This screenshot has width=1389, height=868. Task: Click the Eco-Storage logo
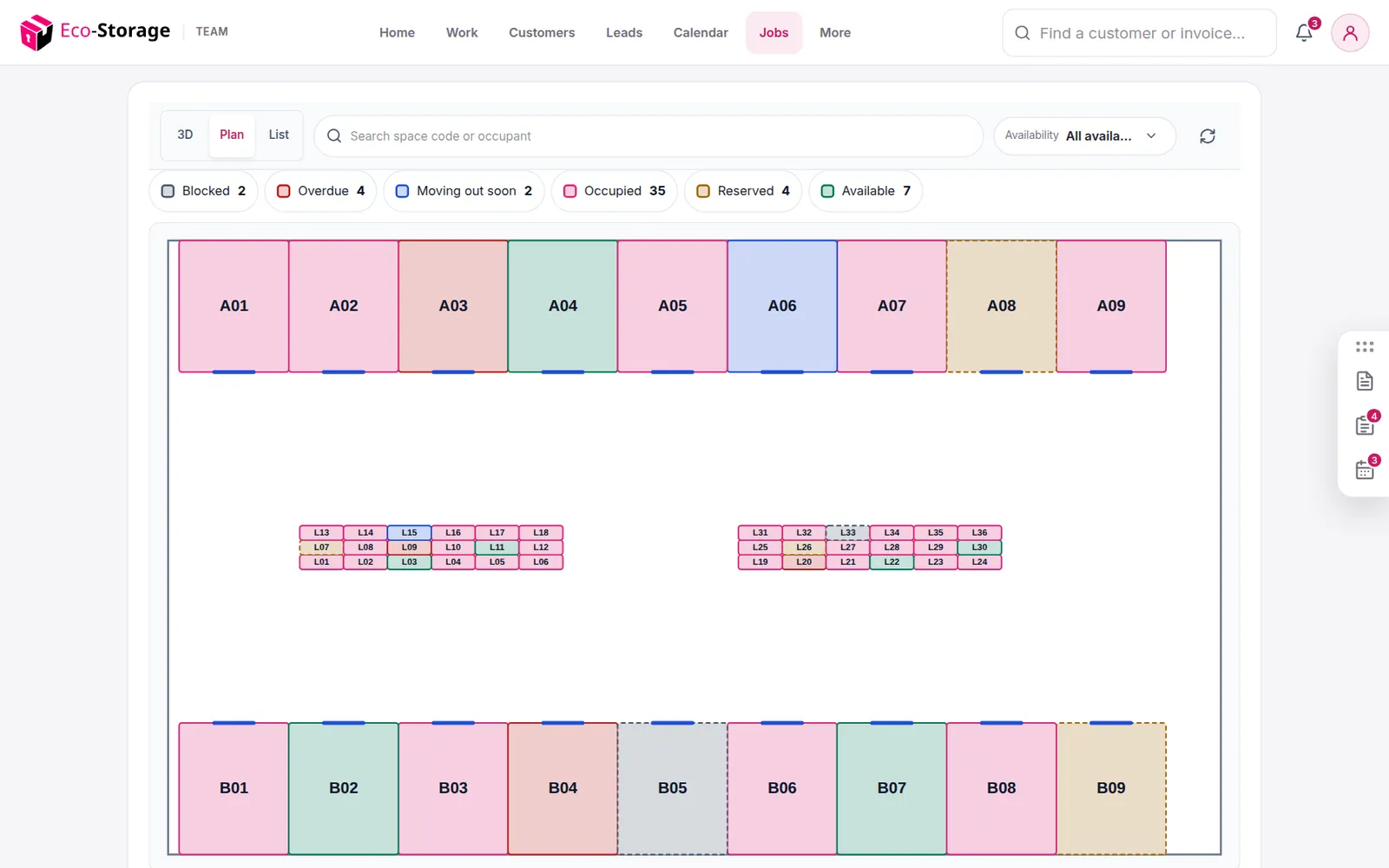click(95, 32)
